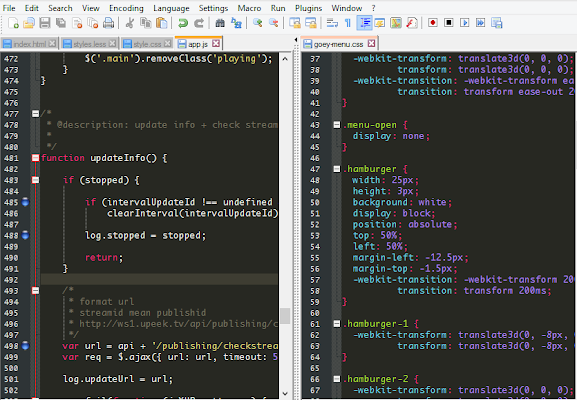Collapse the .menu-open rule at line 43
This screenshot has width=577, height=400.
point(337,125)
